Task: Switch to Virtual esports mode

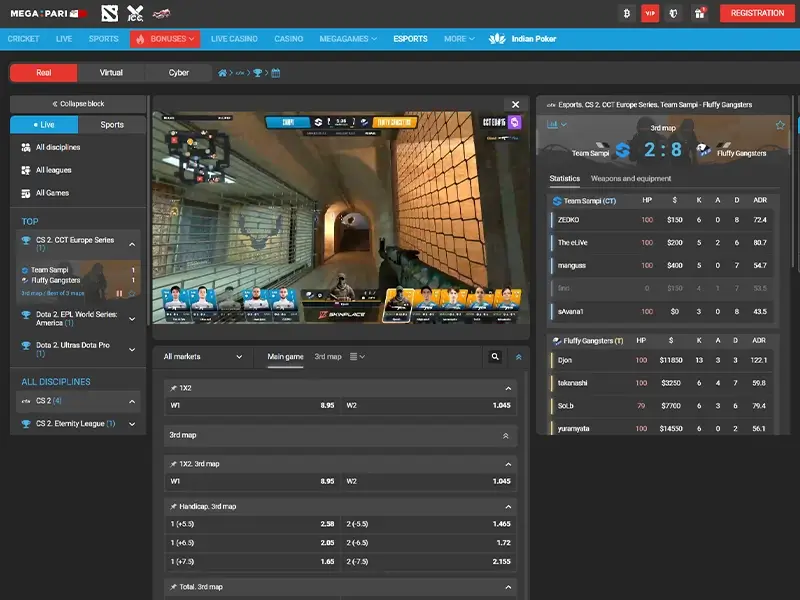Action: (111, 72)
